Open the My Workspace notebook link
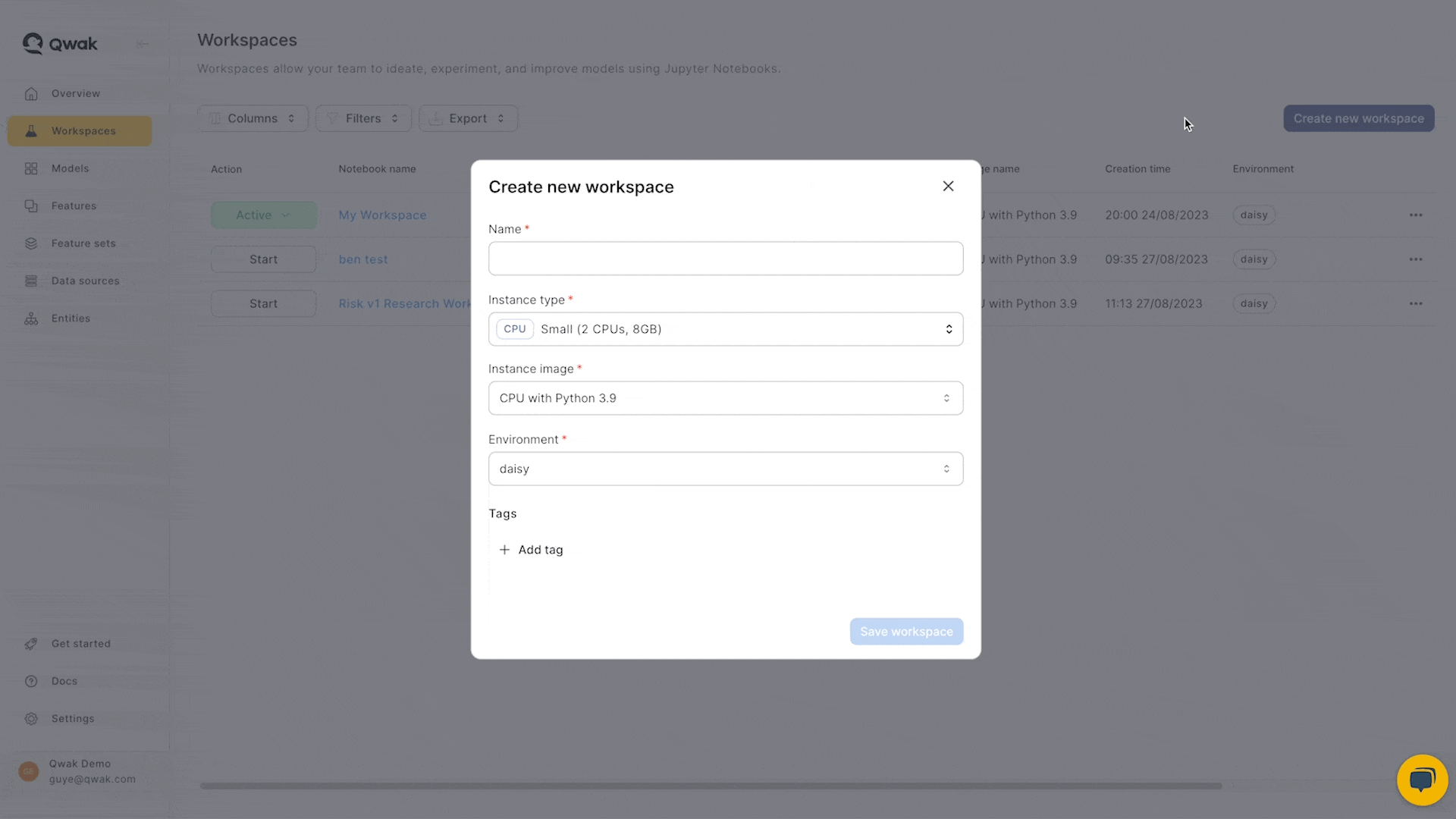The height and width of the screenshot is (819, 1456). pos(382,215)
